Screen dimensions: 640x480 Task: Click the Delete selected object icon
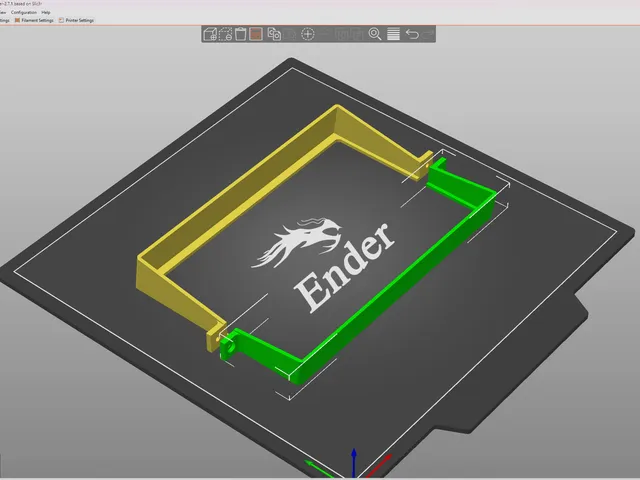[225, 34]
